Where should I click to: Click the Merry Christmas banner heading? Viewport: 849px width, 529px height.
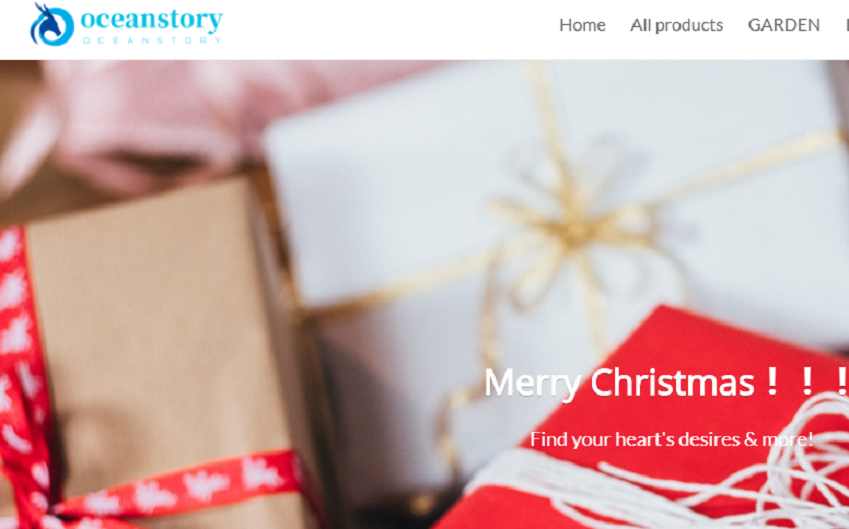[x=619, y=383]
